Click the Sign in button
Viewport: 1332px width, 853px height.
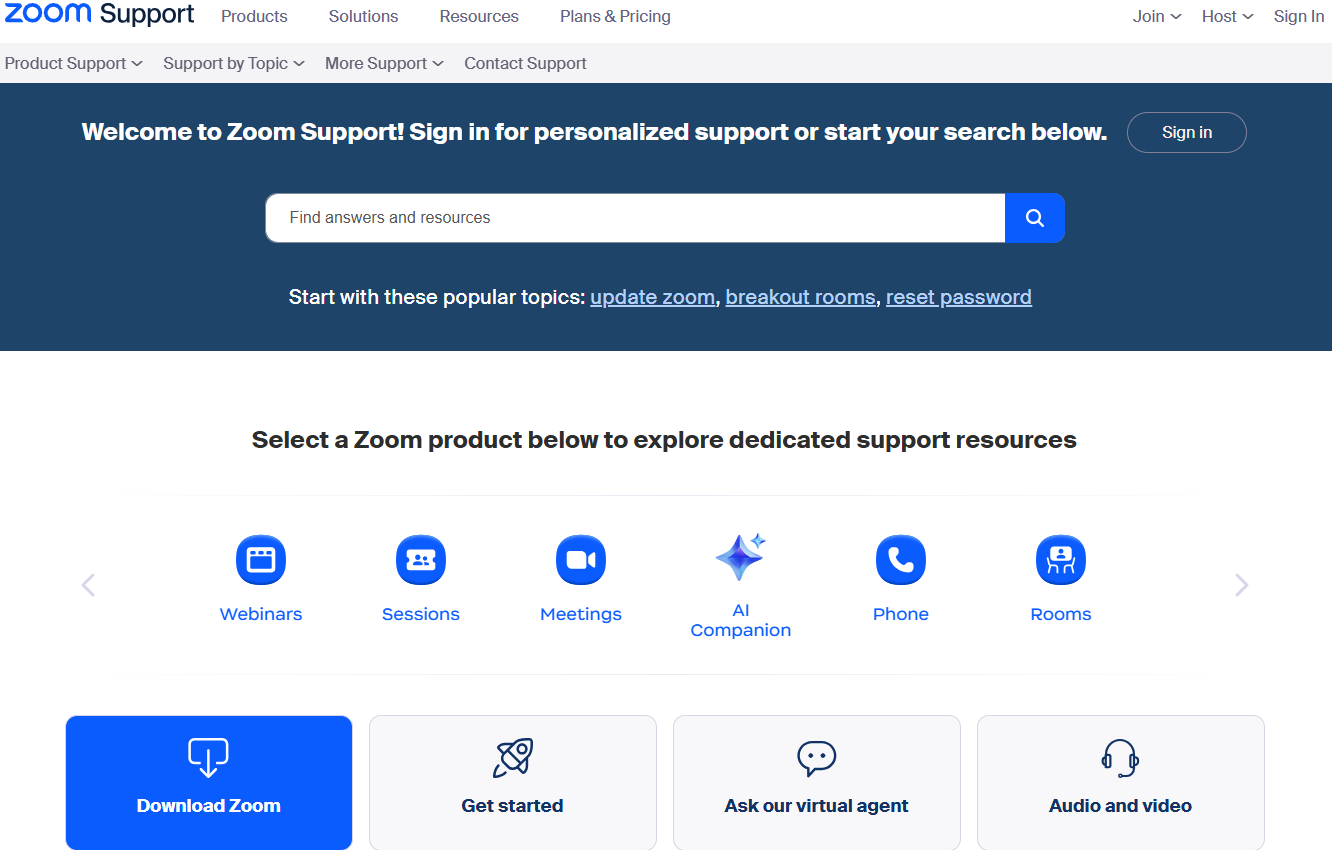1186,132
